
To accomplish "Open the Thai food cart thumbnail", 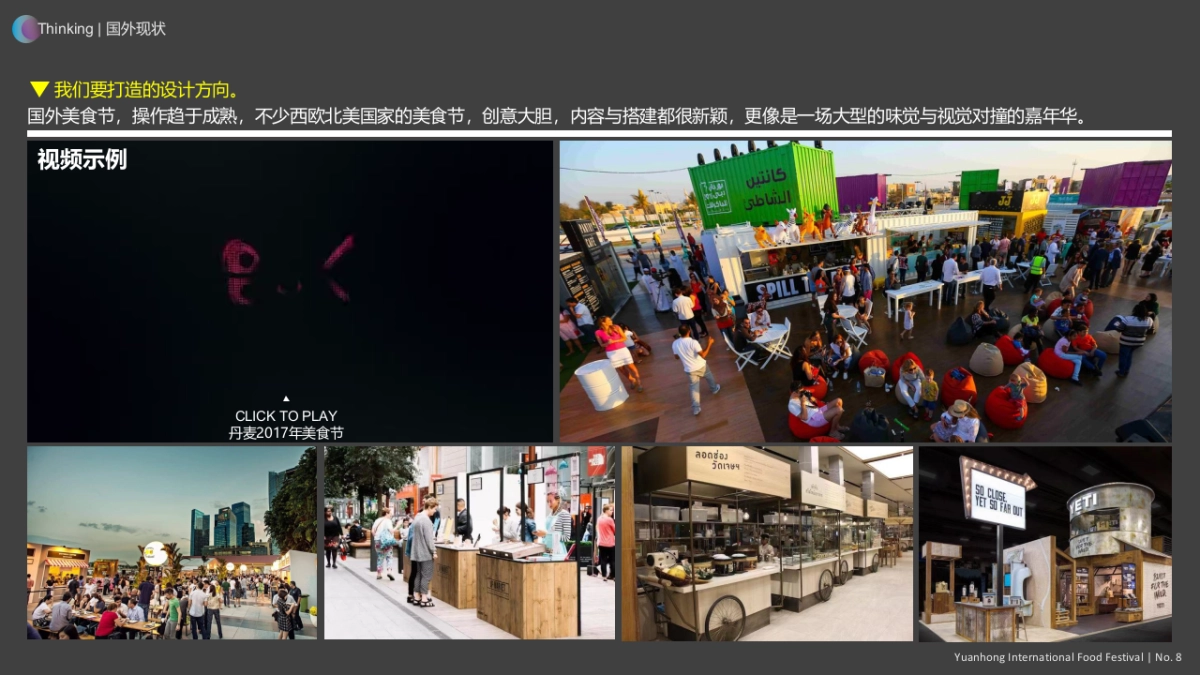I will click(767, 542).
